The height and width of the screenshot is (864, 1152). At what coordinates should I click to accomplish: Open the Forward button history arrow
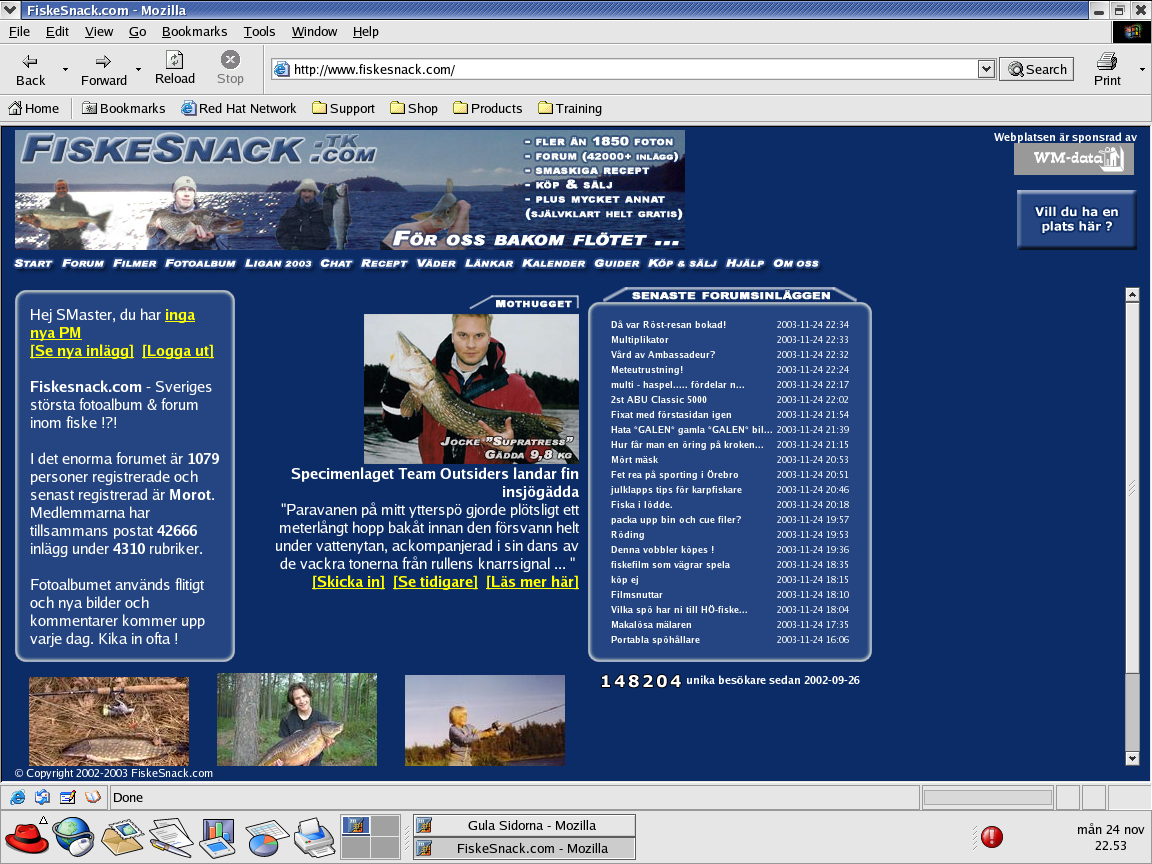point(137,69)
